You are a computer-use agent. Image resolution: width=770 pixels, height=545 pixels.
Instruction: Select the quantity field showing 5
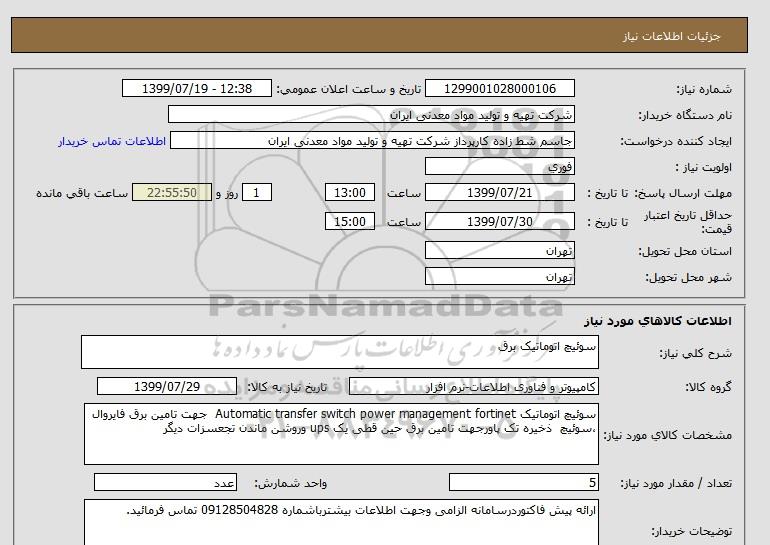tap(523, 482)
